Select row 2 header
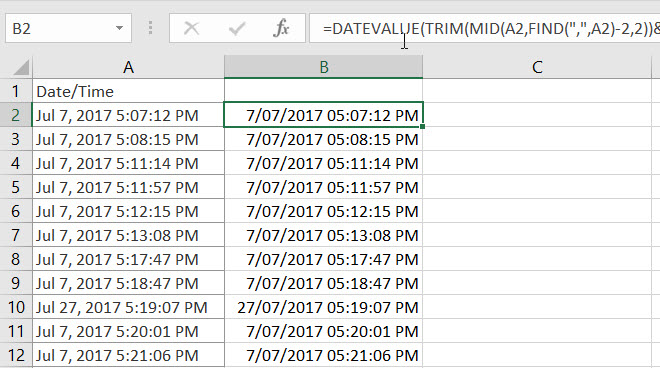This screenshot has width=660, height=368. click(16, 115)
